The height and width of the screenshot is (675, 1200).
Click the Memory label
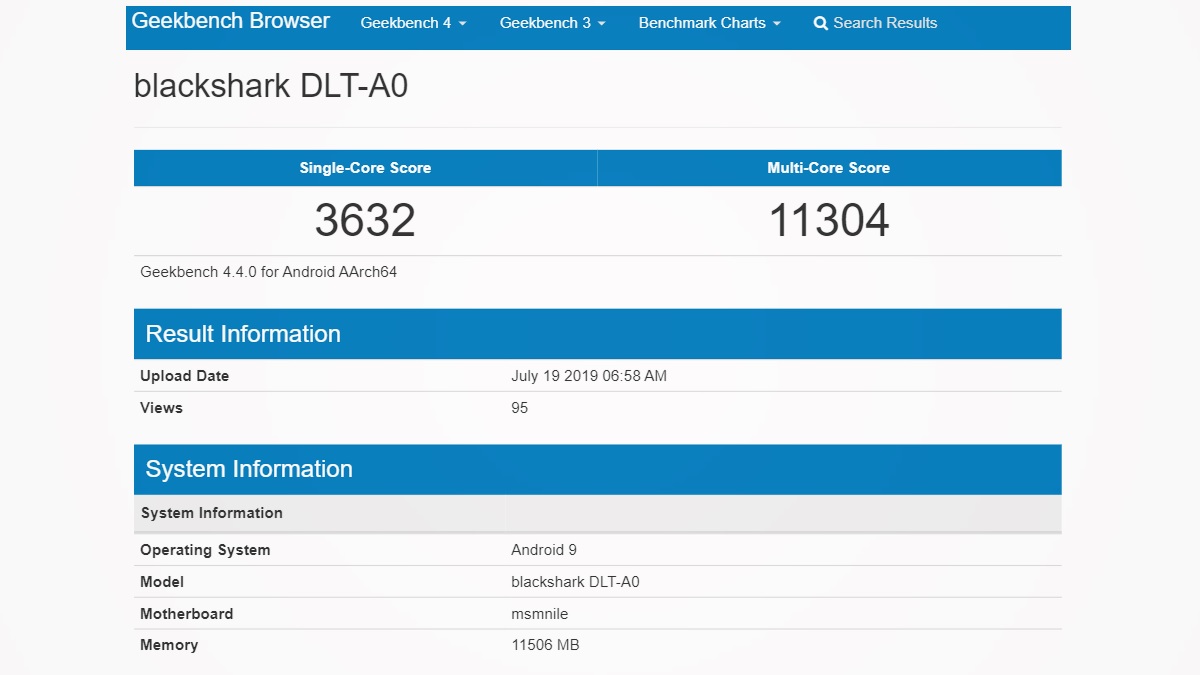pos(169,645)
